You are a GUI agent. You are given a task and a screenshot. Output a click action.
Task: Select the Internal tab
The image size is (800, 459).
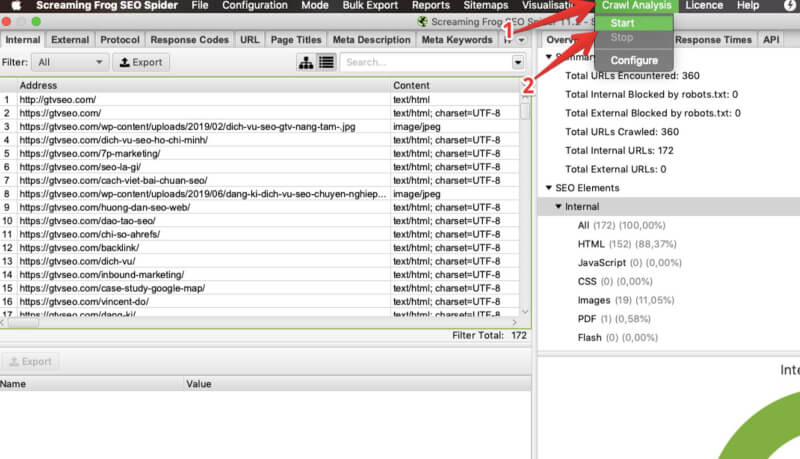(x=22, y=40)
